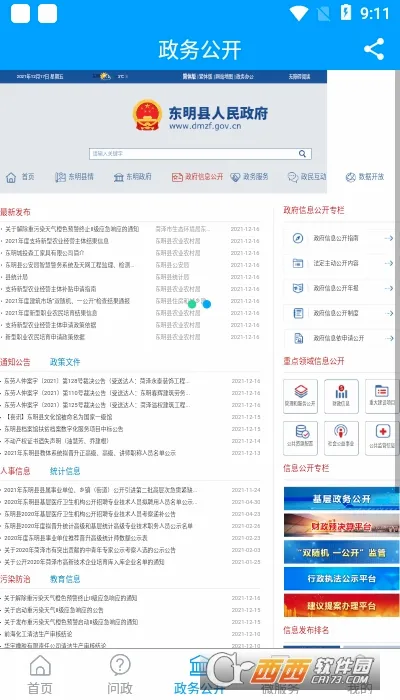This screenshot has height=700, width=400.
Task: Open 东明县情 in website navigation
Action: [74, 177]
